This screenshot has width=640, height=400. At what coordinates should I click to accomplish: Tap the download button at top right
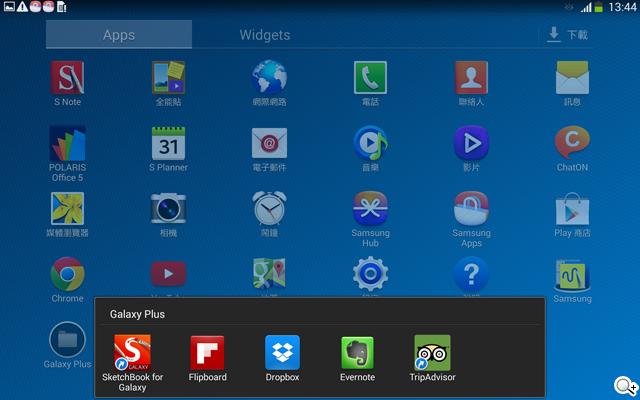click(567, 35)
